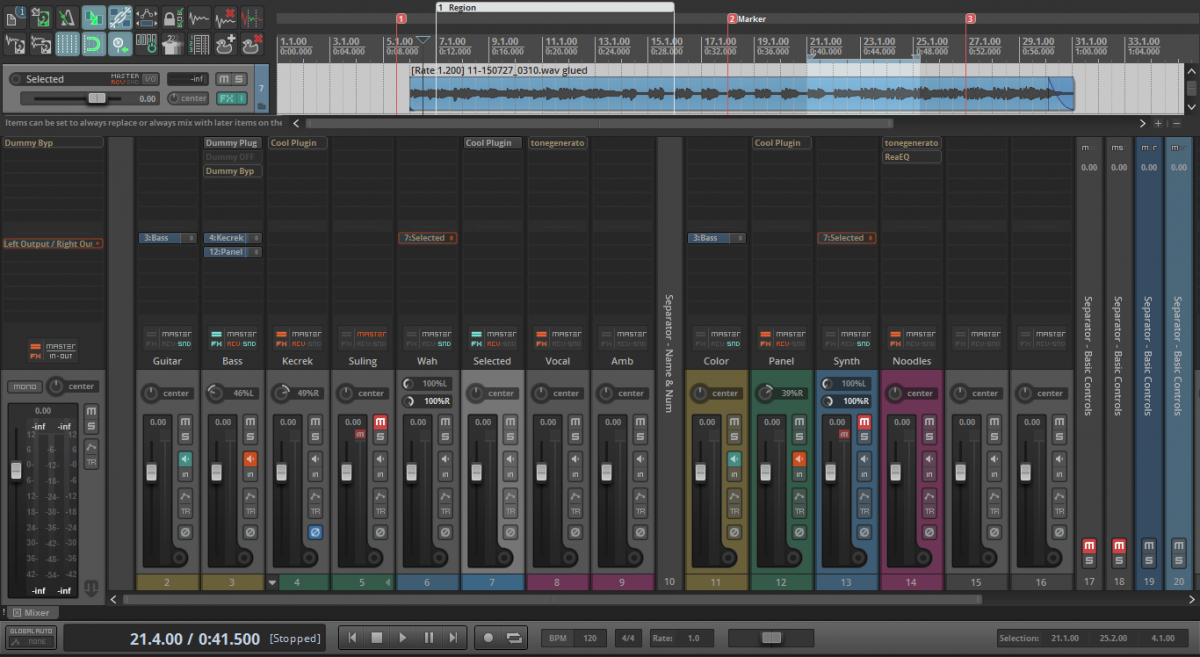Click timeline marker 2 labeled Marker
1200x657 pixels.
[x=733, y=19]
